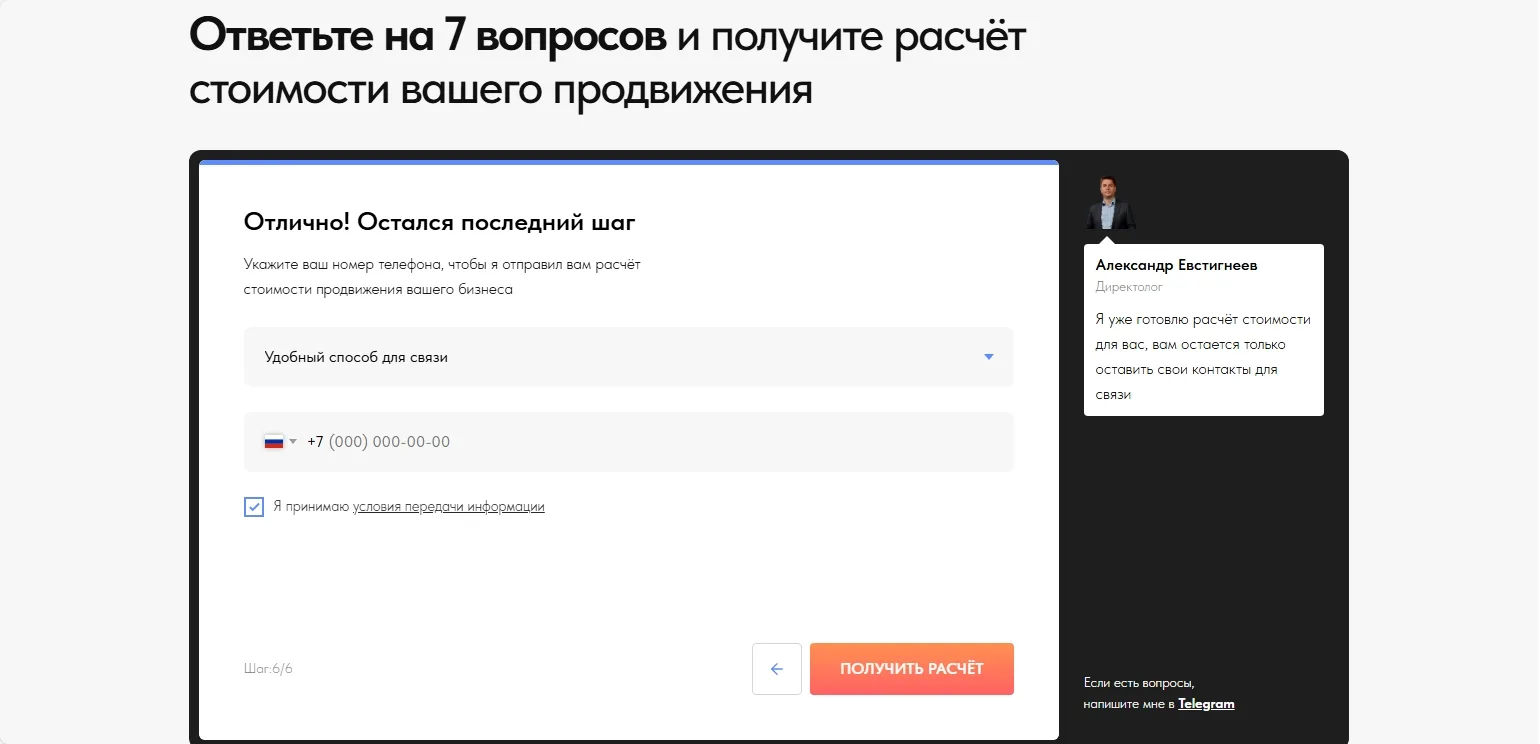The height and width of the screenshot is (744, 1540).
Task: Click the text 'Если есть вопросы,'
Action: pos(1139,683)
